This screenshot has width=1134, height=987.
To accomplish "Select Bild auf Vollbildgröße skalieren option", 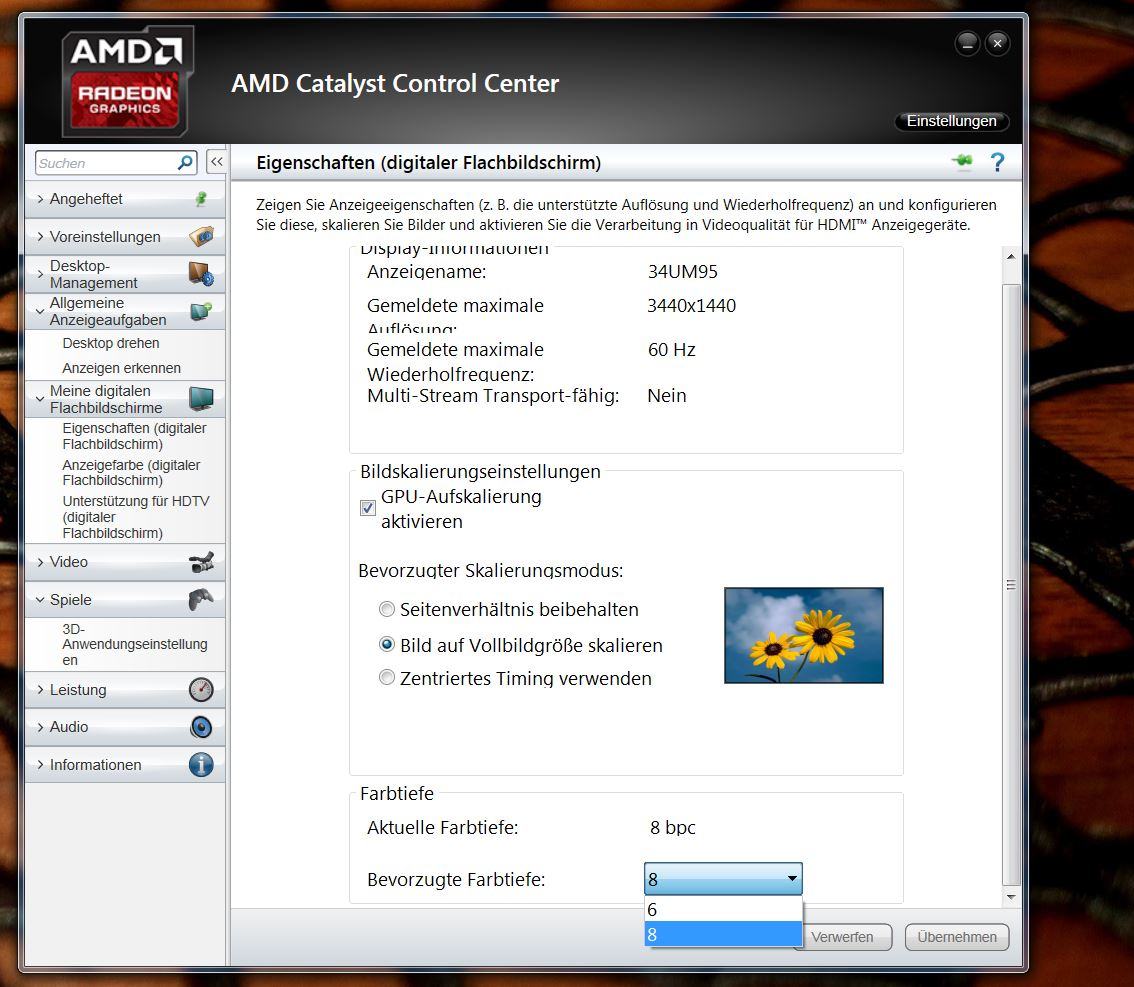I will pyautogui.click(x=387, y=644).
